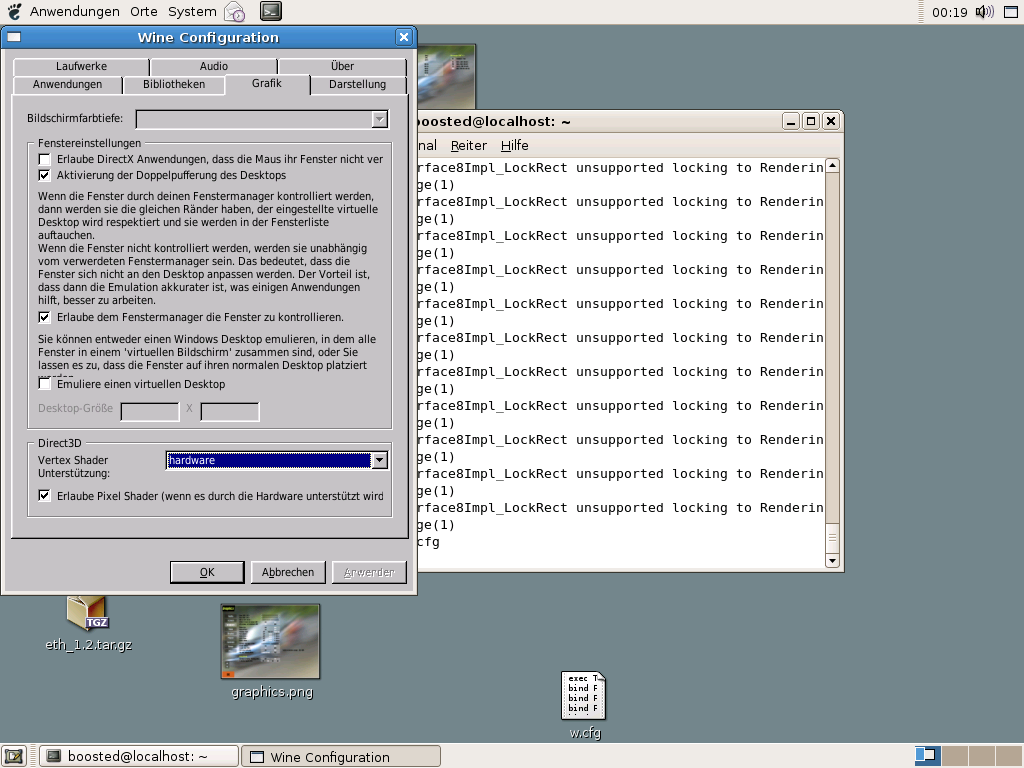Switch to the Über tab

point(342,66)
